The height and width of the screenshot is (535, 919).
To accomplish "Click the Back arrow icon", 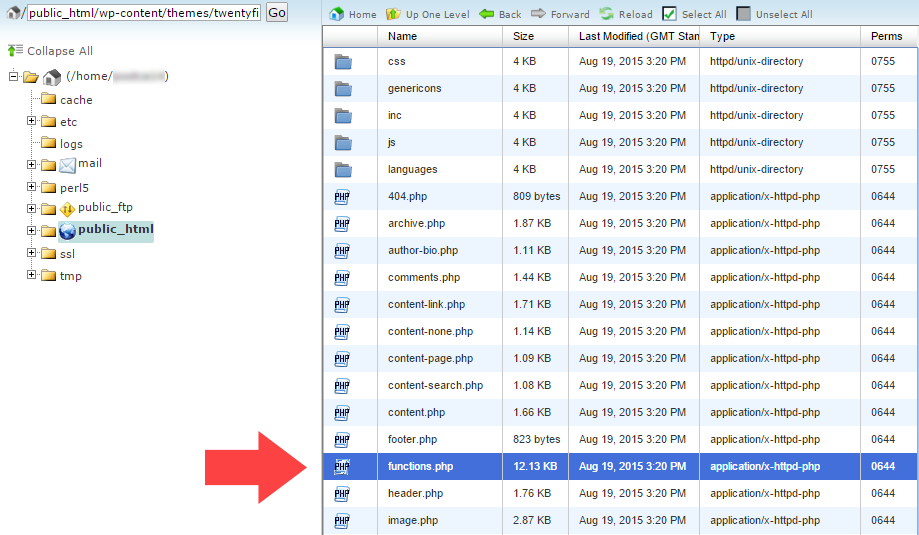I will 487,14.
